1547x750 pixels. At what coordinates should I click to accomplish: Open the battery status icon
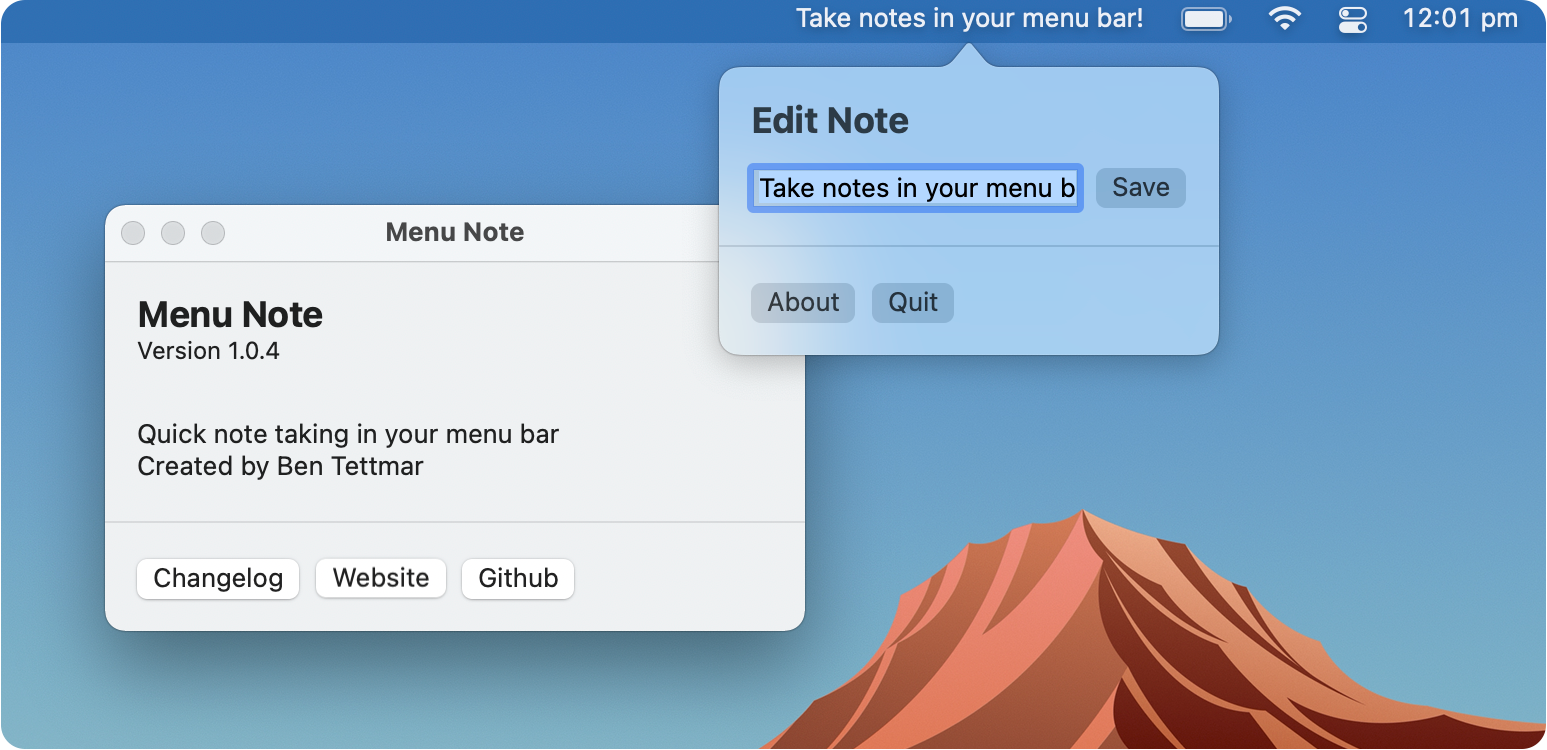(1206, 19)
